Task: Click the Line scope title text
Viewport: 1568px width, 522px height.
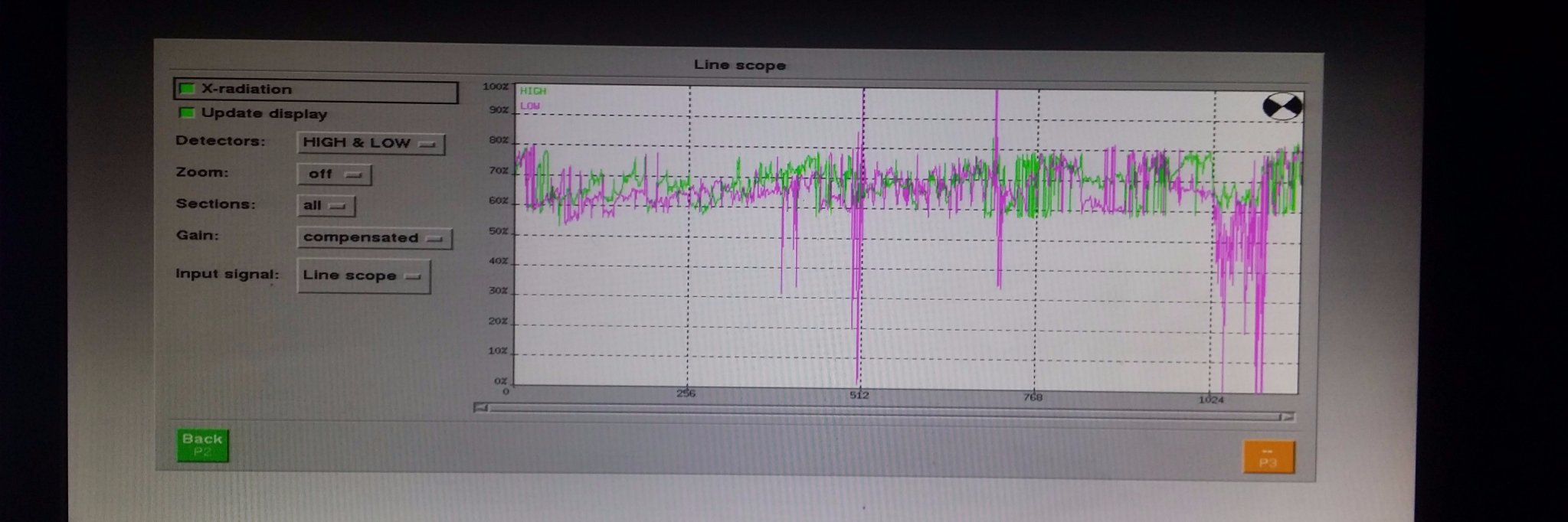Action: (740, 65)
